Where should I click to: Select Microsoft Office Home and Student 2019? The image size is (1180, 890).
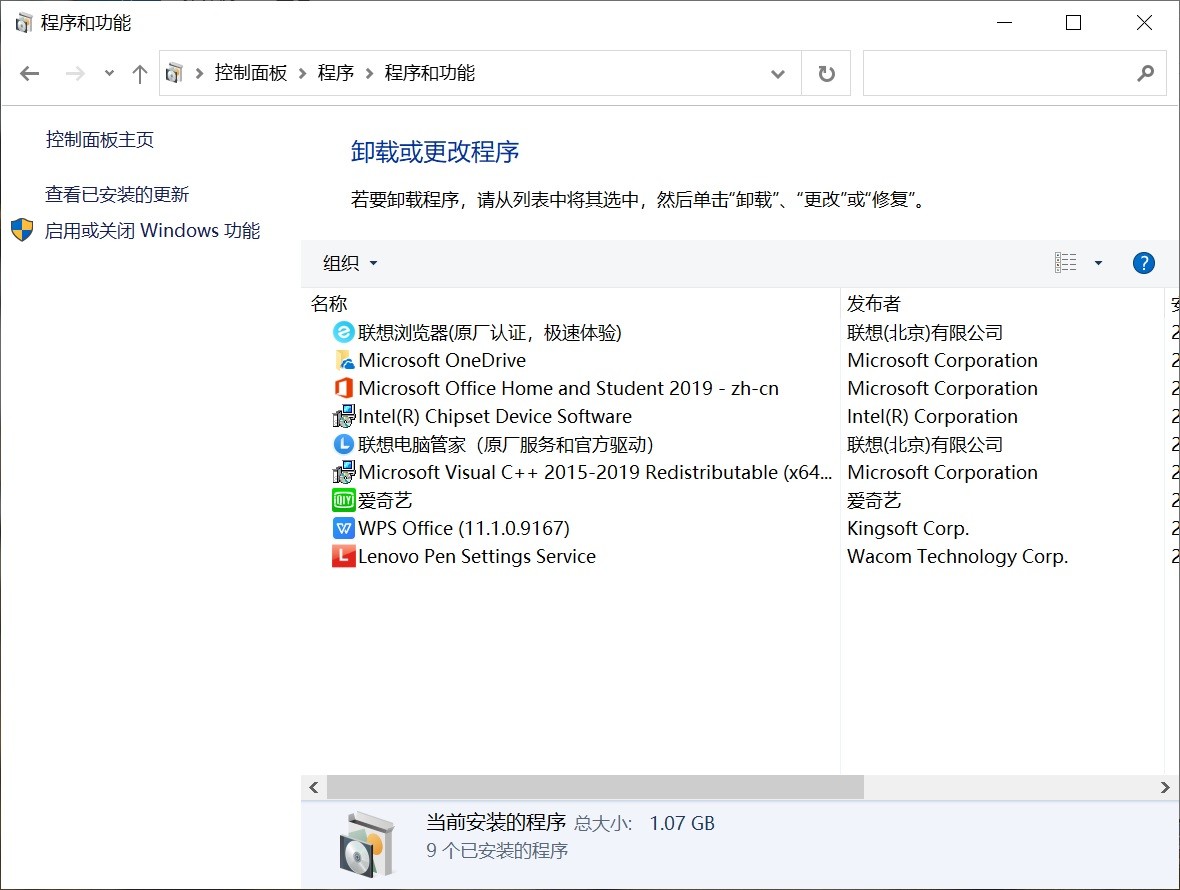point(568,388)
